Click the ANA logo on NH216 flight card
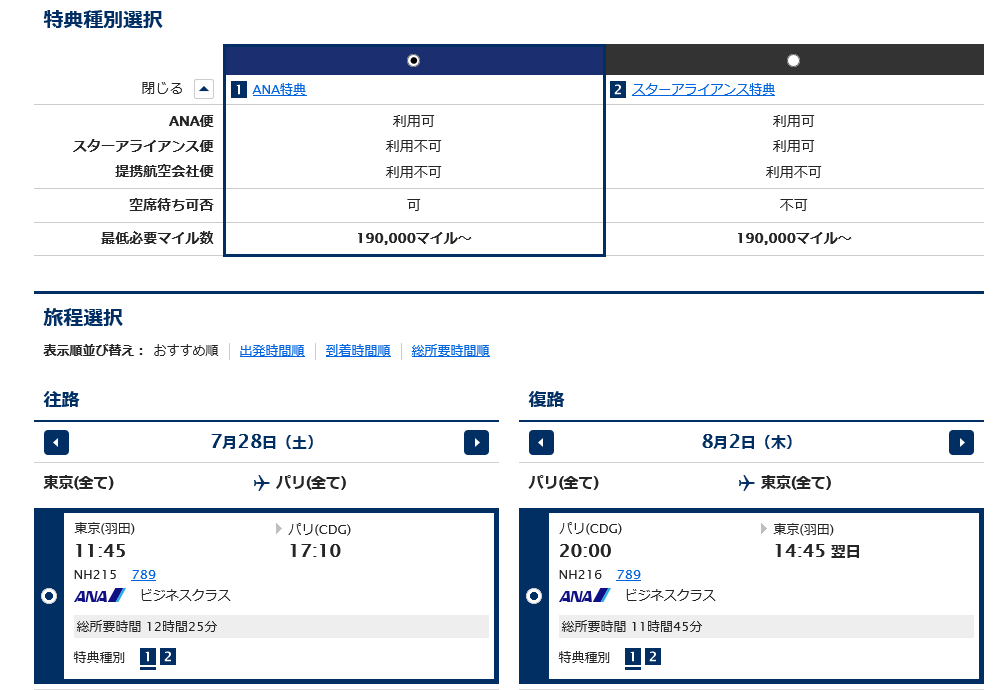This screenshot has width=1004, height=690. (585, 596)
